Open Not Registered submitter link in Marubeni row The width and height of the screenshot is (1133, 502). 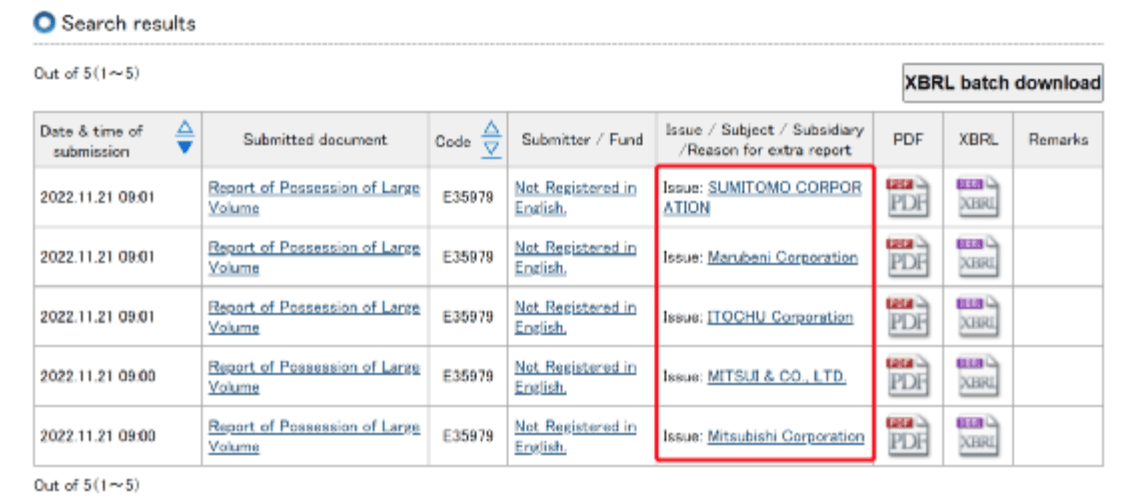pyautogui.click(x=576, y=257)
